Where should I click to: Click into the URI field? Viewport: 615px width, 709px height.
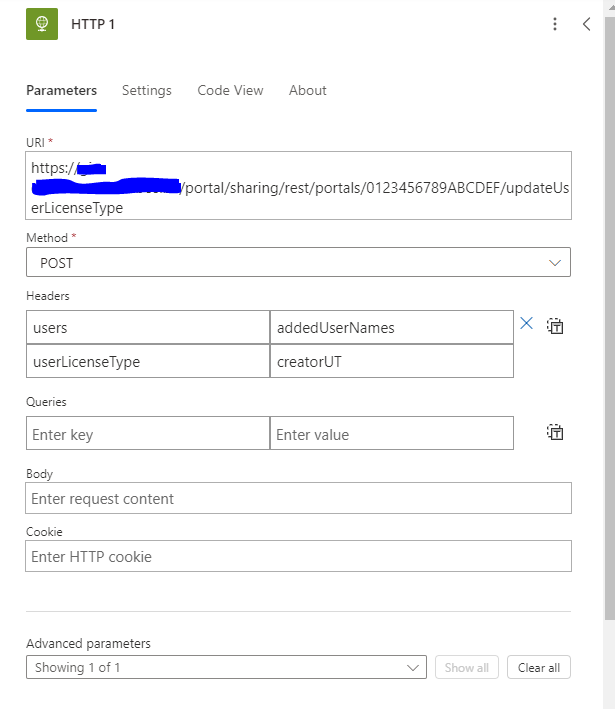click(298, 186)
